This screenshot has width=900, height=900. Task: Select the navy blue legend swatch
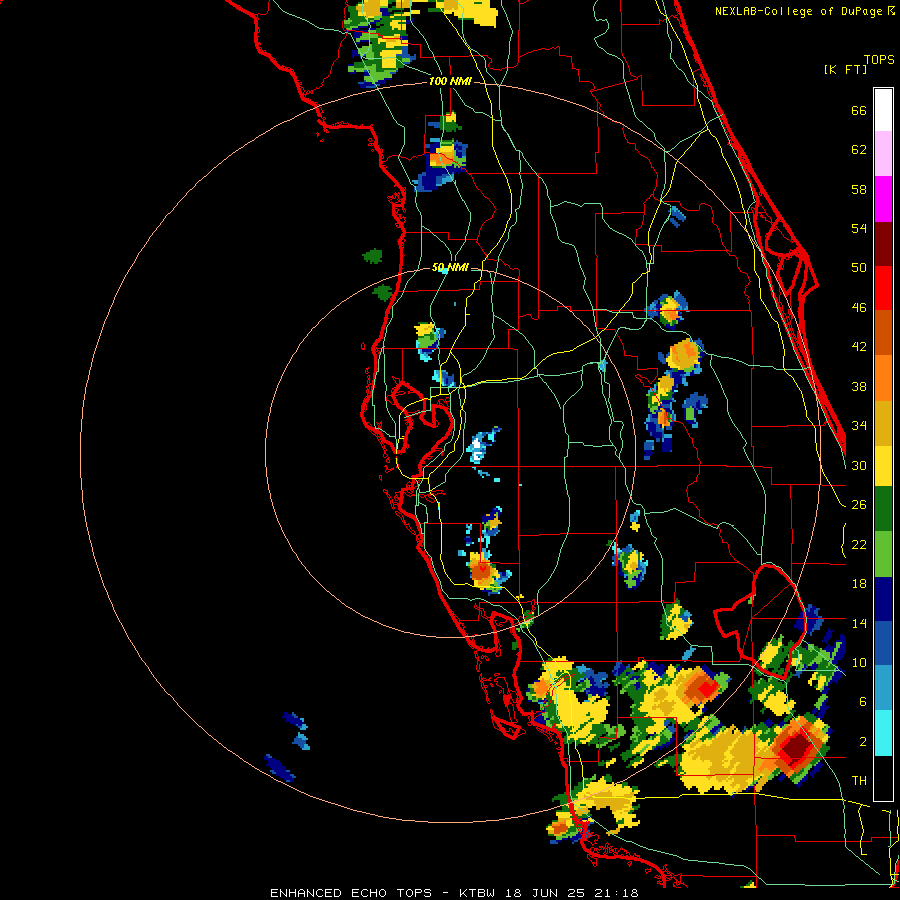click(x=883, y=599)
